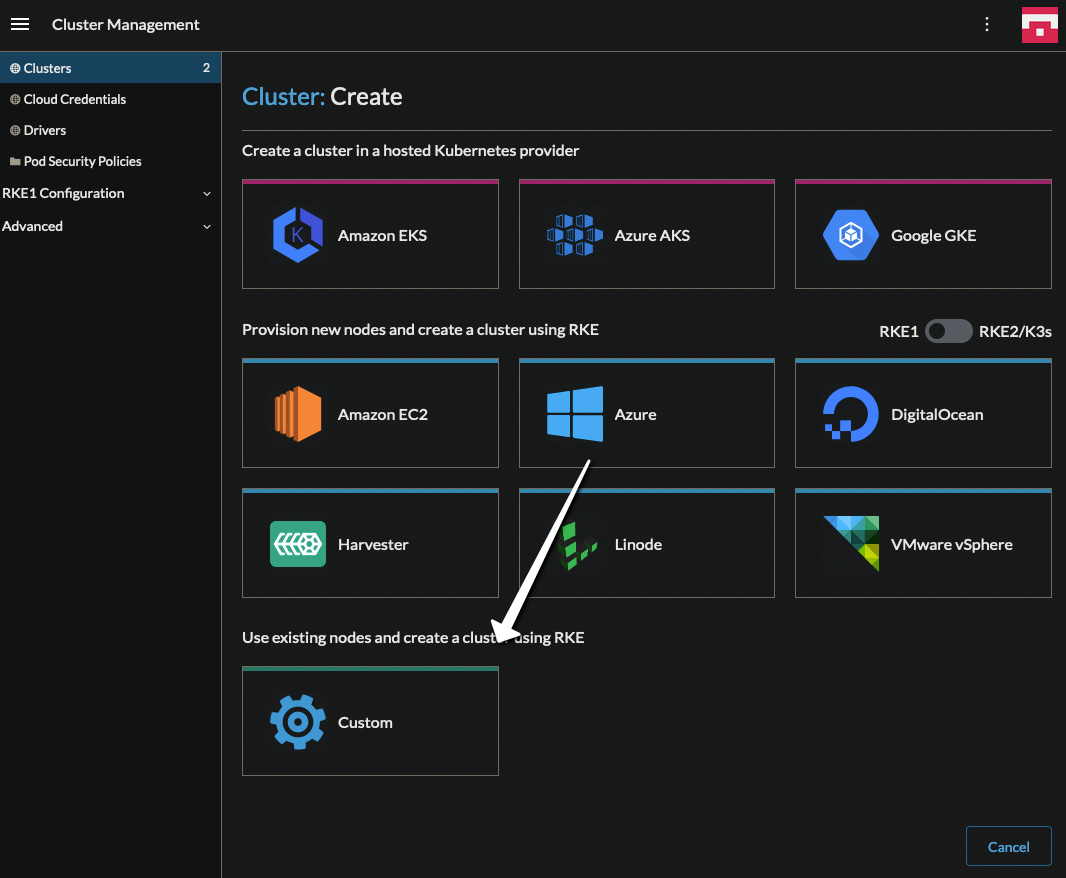Screen dimensions: 1066x878
Task: Select the Linode provider card
Action: (646, 543)
